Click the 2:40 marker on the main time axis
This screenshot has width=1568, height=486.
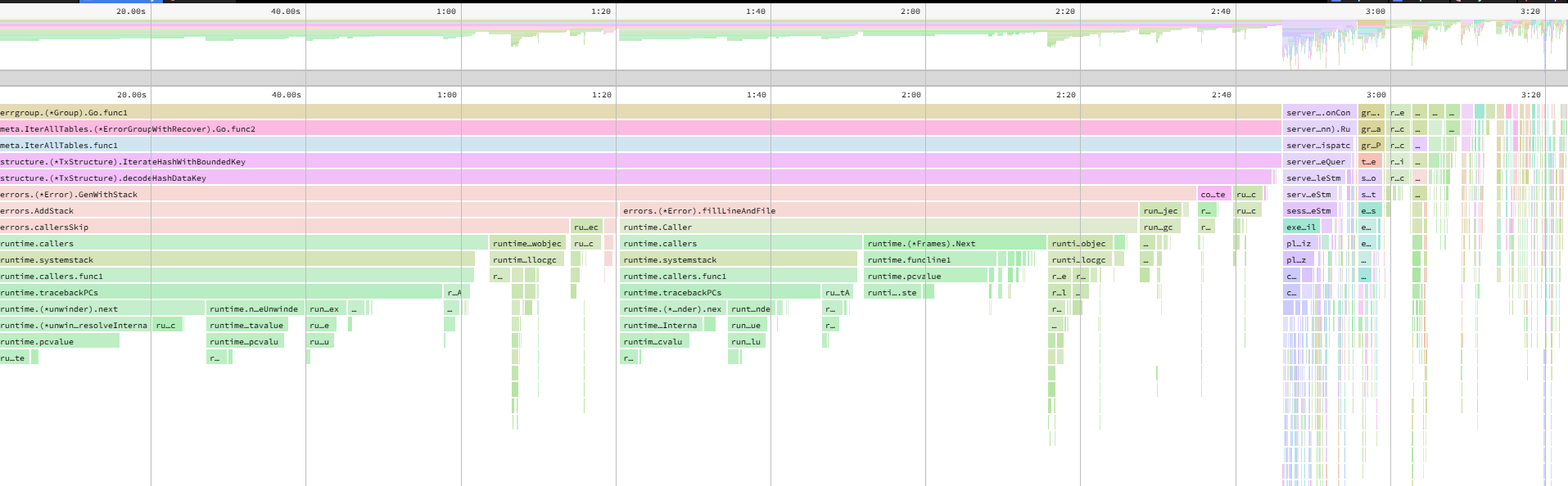1222,95
